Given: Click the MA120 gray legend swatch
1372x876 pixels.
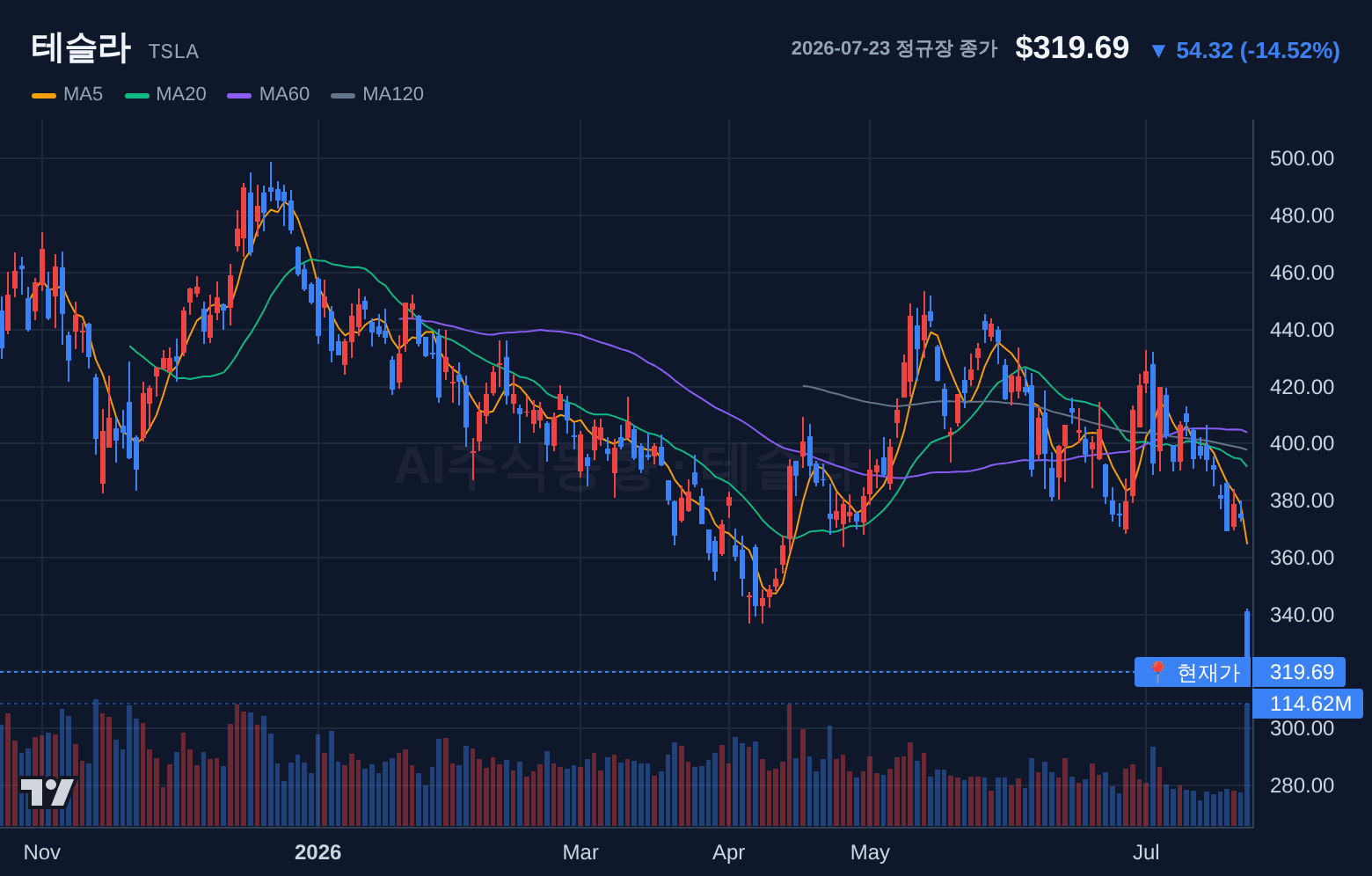Looking at the screenshot, I should (343, 95).
